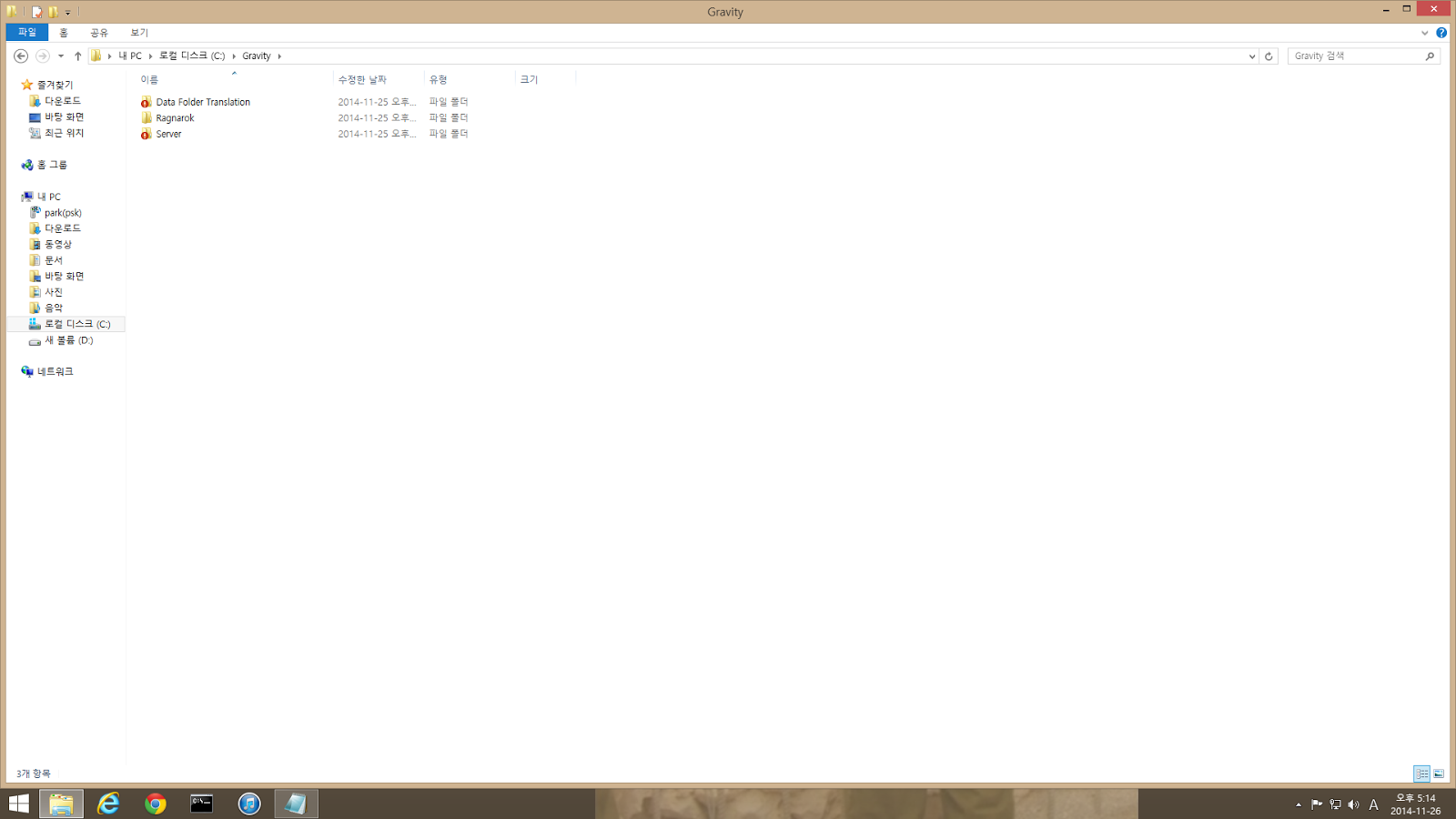The height and width of the screenshot is (819, 1456).
Task: Select Data Folder Translation name text
Action: pos(203,102)
